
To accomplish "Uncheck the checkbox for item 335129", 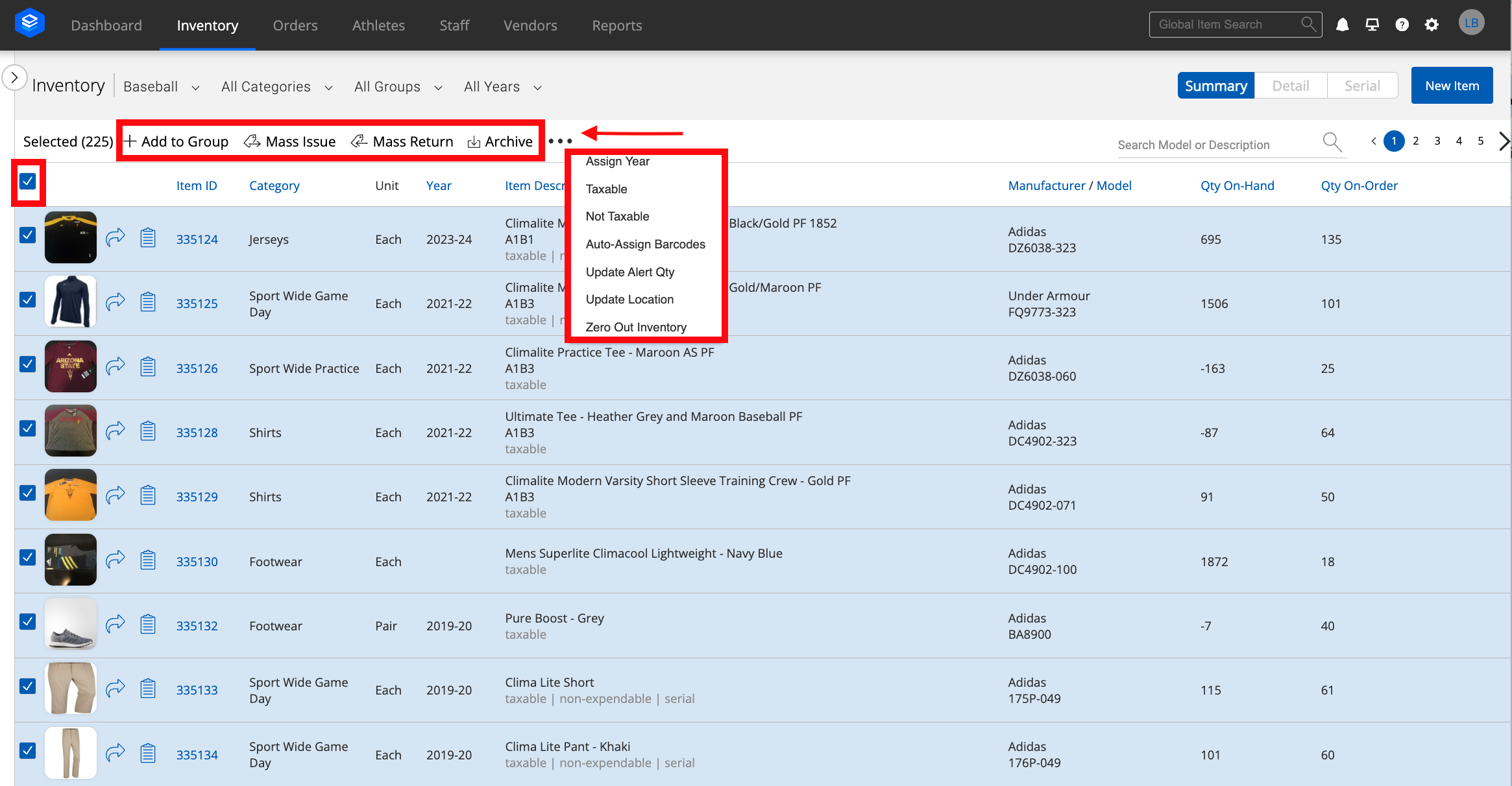I will point(27,493).
